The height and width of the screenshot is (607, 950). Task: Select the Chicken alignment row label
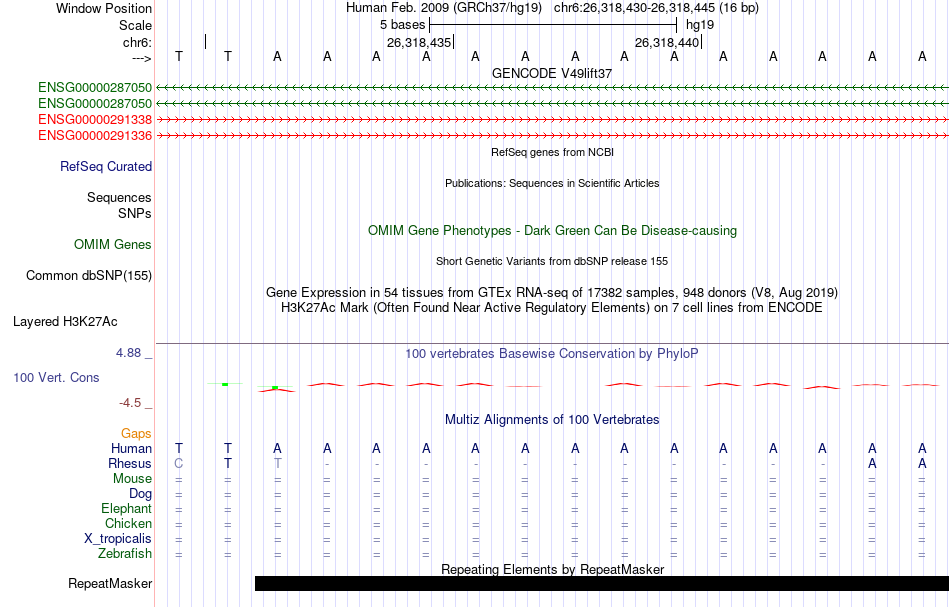(128, 523)
